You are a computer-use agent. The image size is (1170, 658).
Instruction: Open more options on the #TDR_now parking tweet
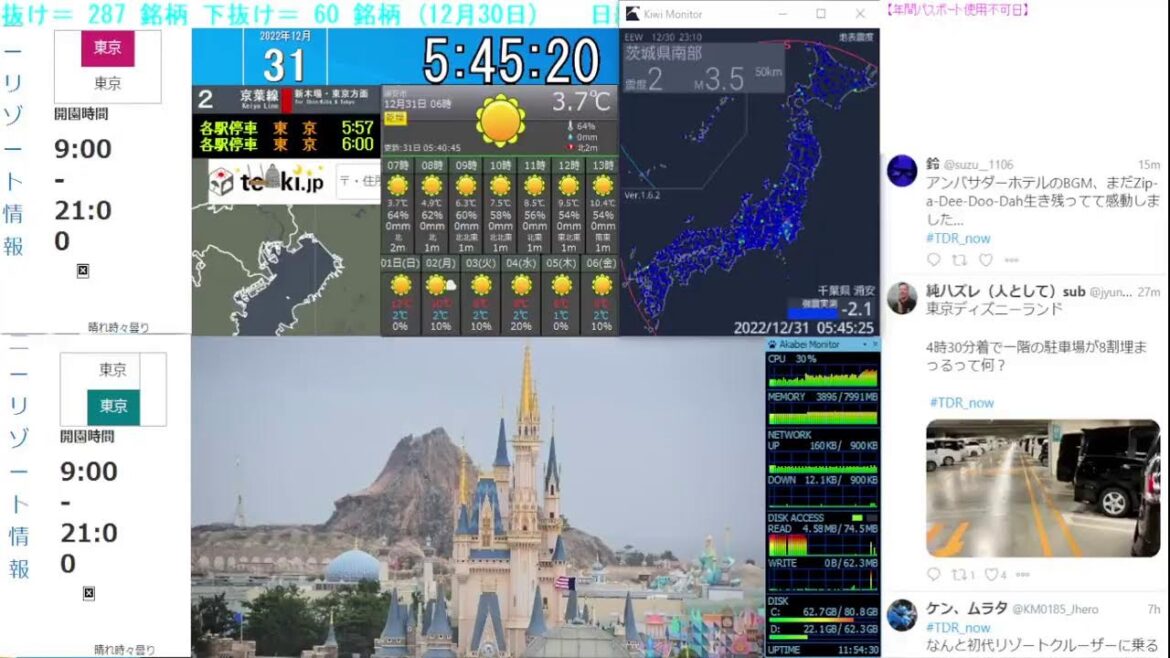pos(1025,573)
